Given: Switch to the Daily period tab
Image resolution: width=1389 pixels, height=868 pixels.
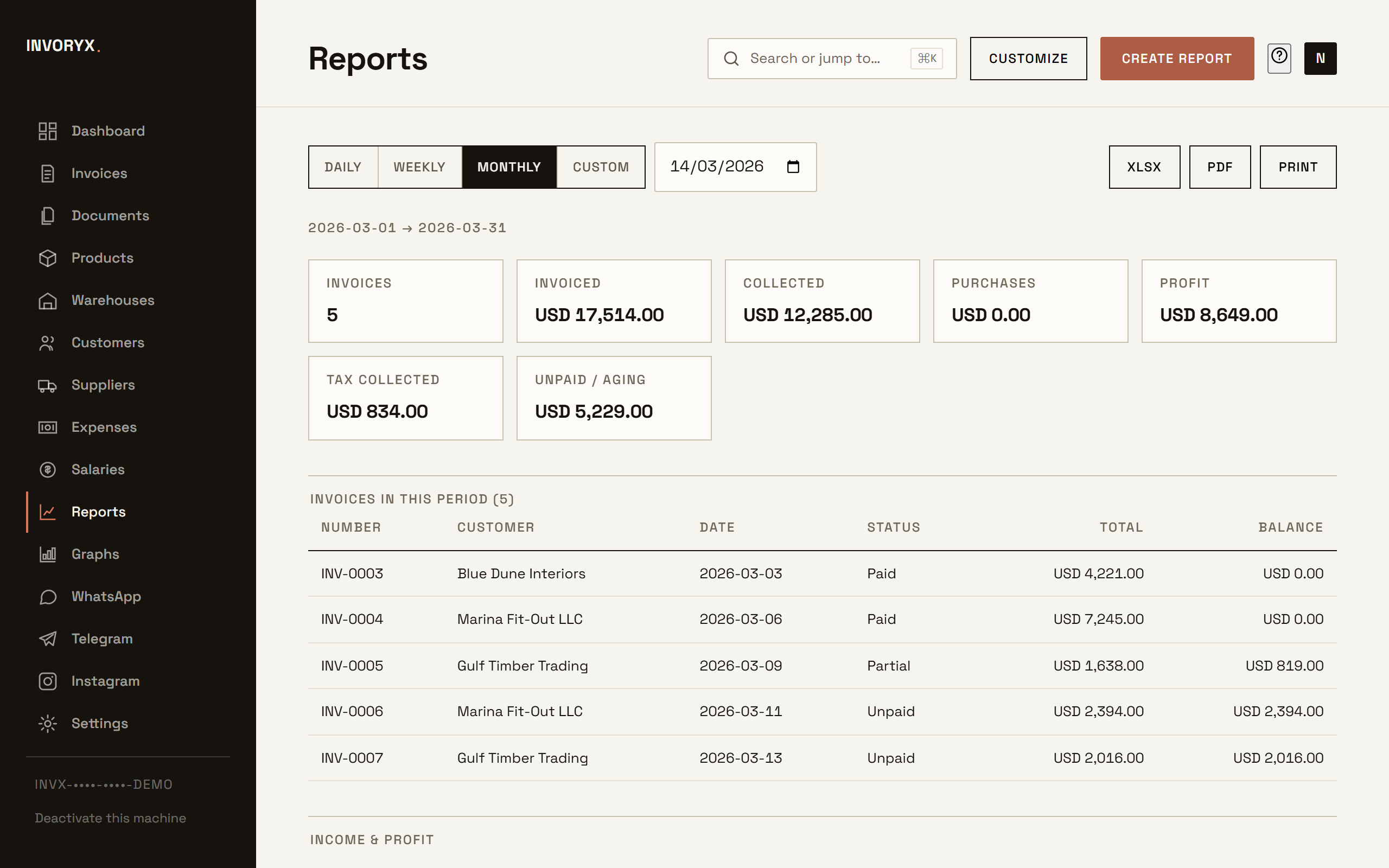Looking at the screenshot, I should tap(343, 167).
